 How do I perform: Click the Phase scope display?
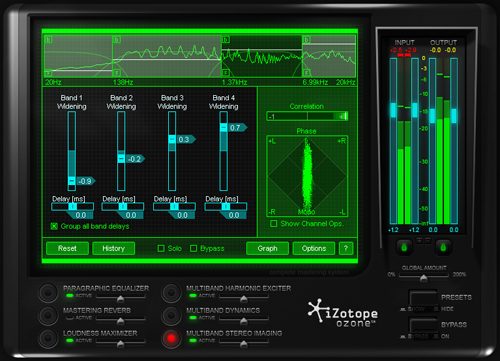(307, 176)
